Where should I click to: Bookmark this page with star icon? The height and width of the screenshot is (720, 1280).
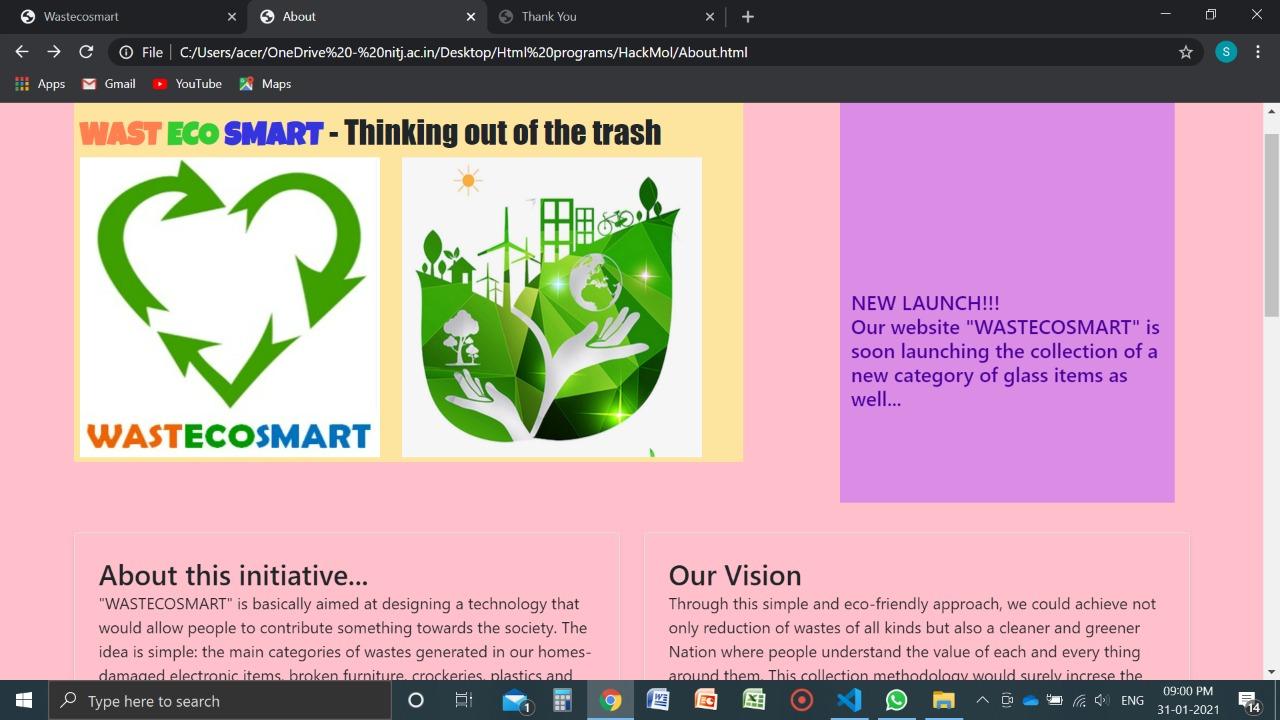(1186, 52)
